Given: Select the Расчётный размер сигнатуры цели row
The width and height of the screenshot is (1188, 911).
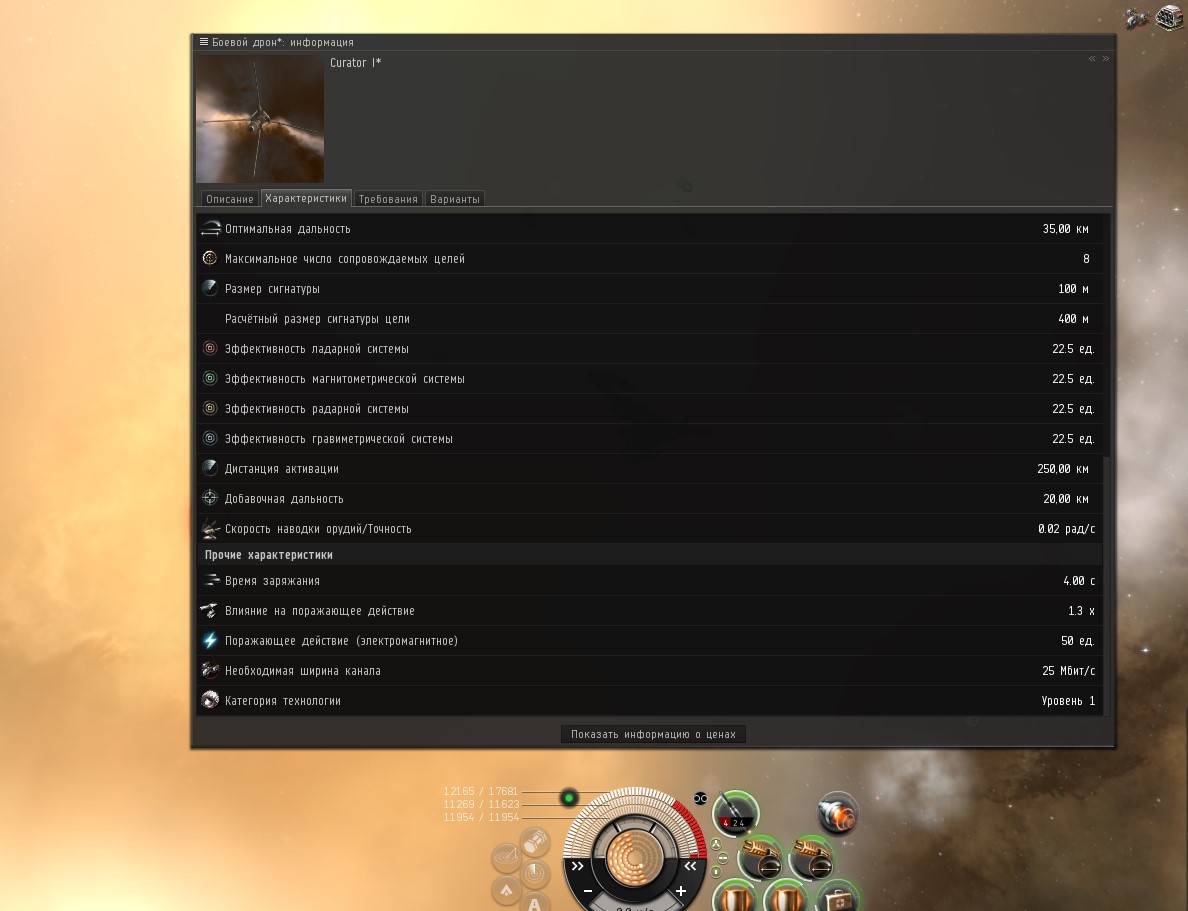Looking at the screenshot, I should (649, 319).
